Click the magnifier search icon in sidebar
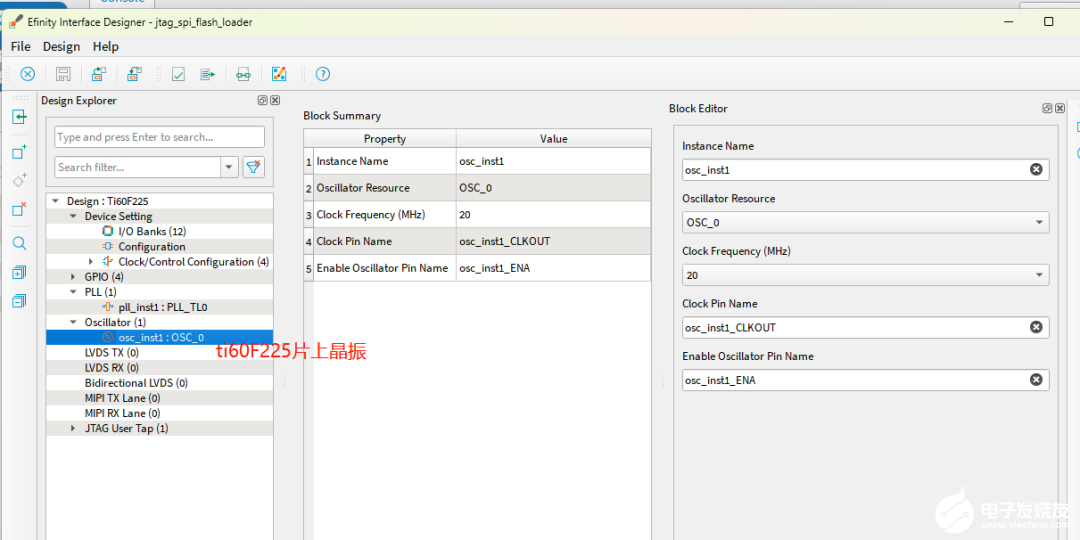1080x540 pixels. [x=19, y=243]
